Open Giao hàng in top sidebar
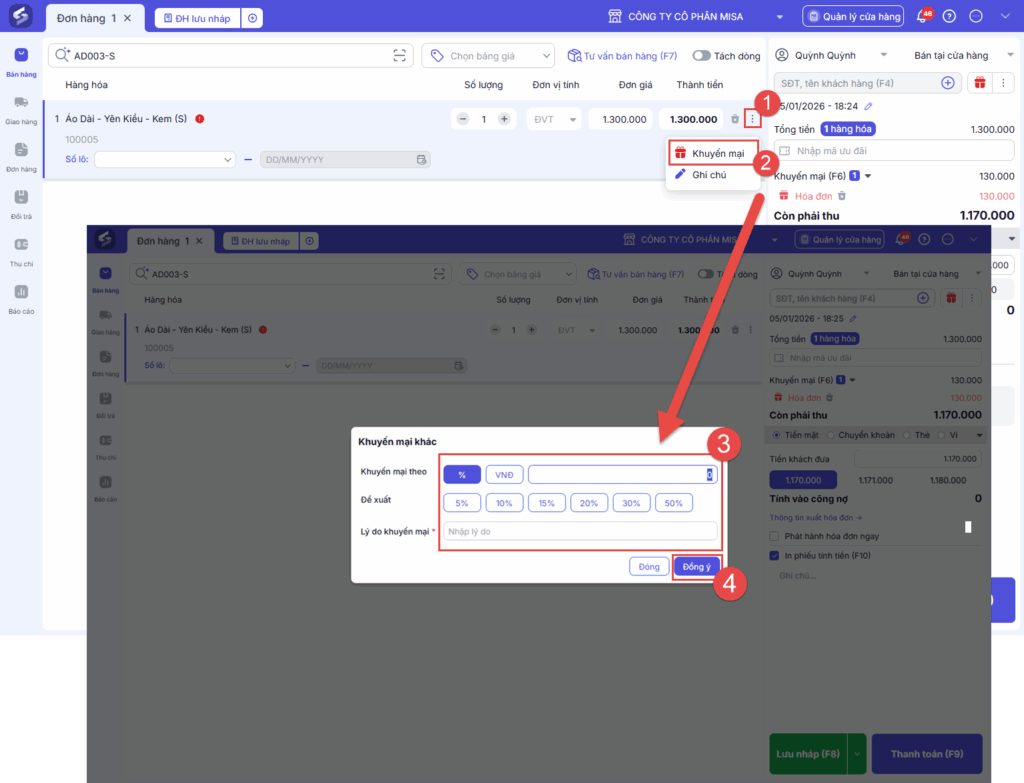 pyautogui.click(x=21, y=110)
